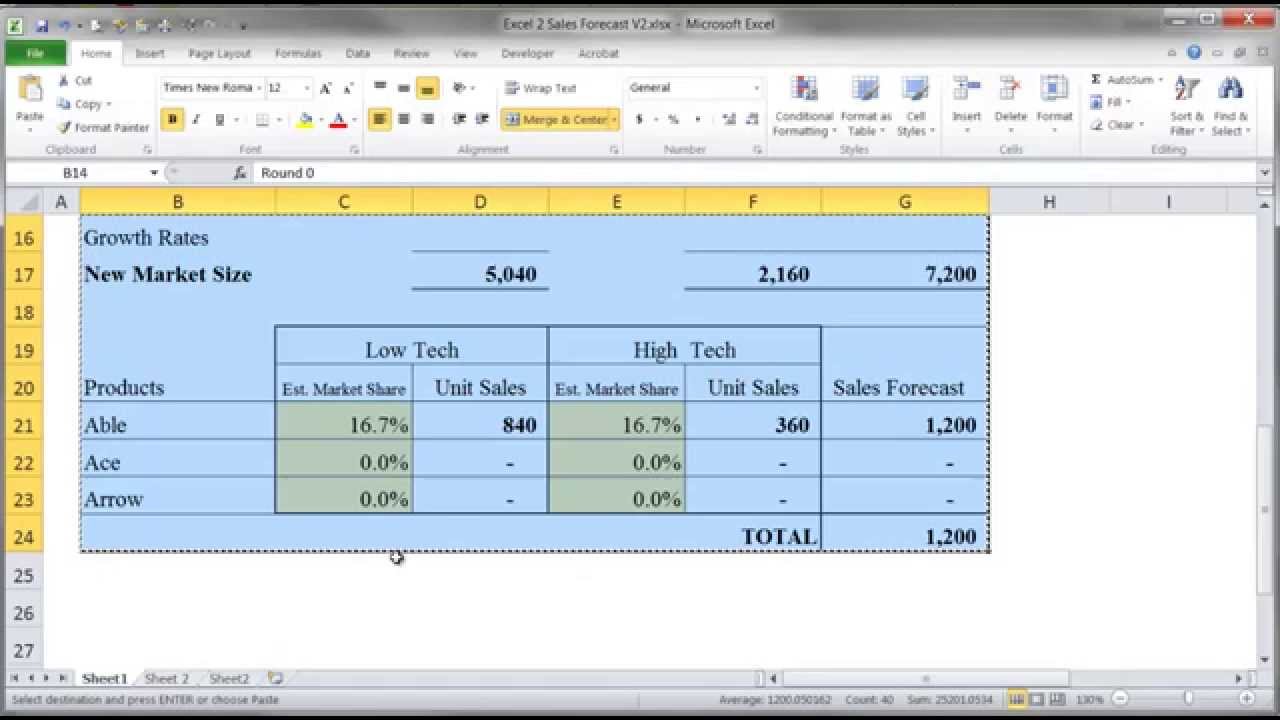The height and width of the screenshot is (720, 1280).
Task: Toggle Align Text Left button
Action: pyautogui.click(x=380, y=119)
